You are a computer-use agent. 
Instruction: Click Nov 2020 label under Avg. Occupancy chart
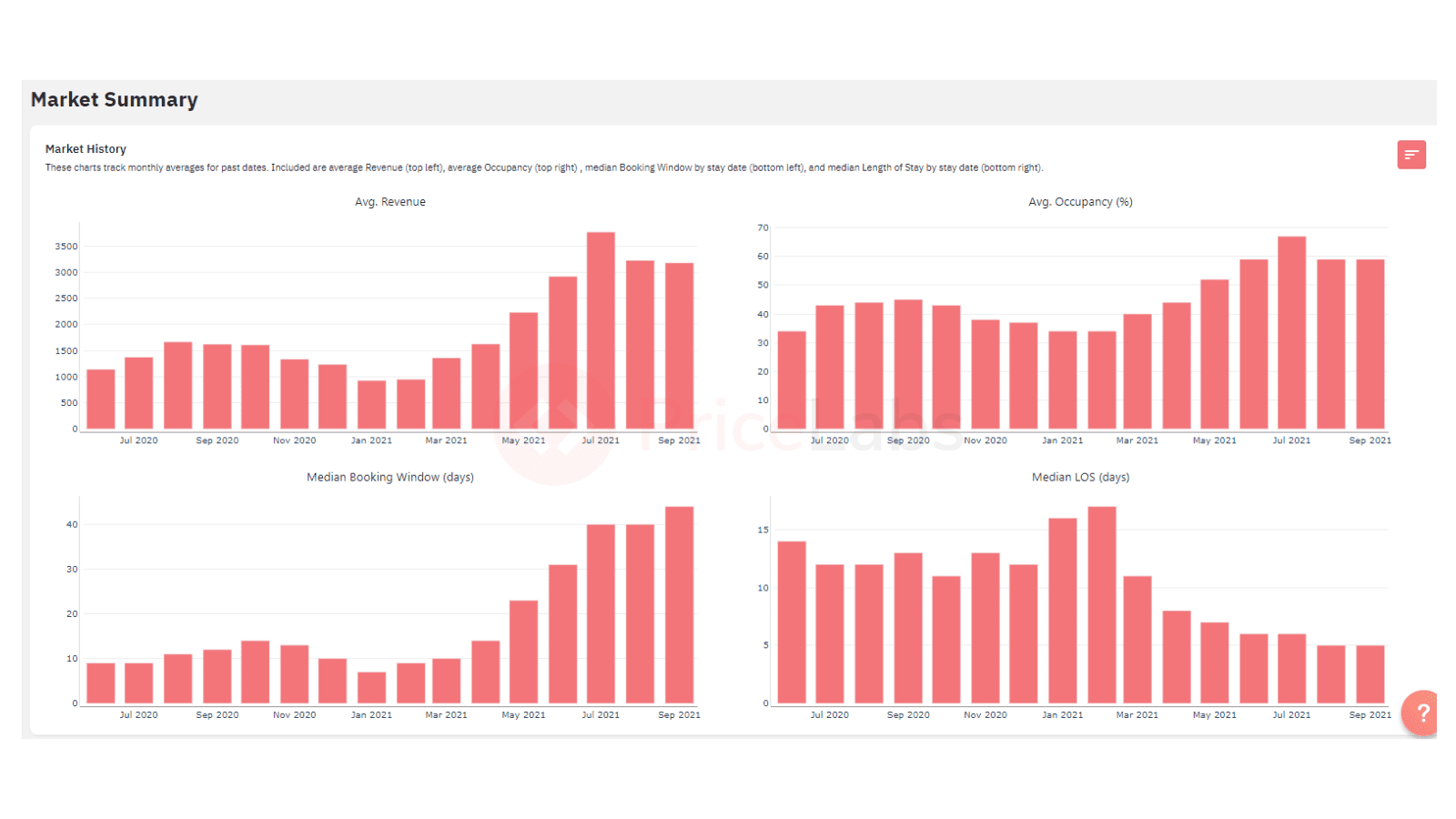click(x=986, y=440)
